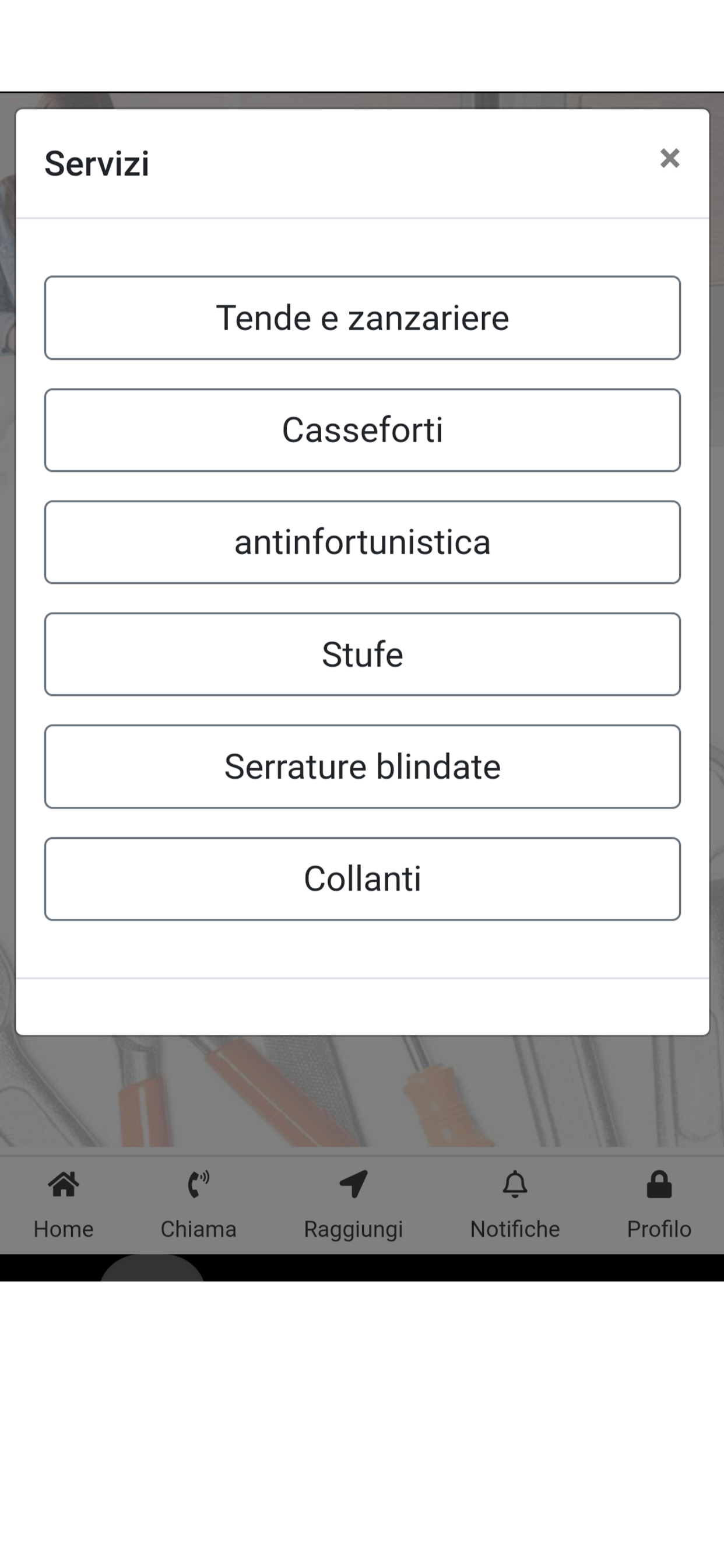The width and height of the screenshot is (724, 1568).
Task: Switch to the Raggiungi tab label
Action: coord(353,1230)
